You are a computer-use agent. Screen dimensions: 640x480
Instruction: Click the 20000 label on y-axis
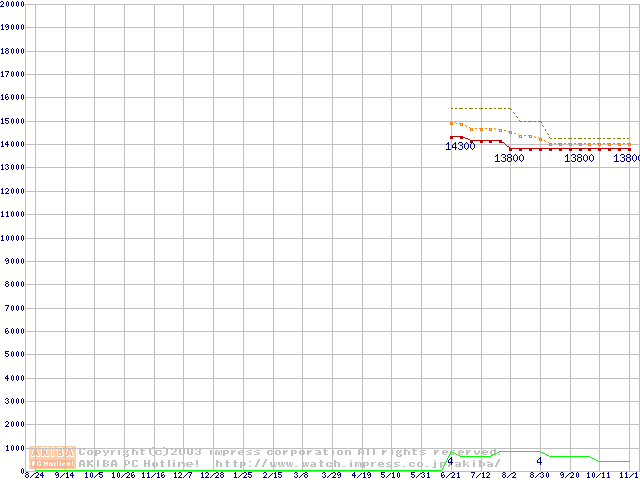[12, 4]
